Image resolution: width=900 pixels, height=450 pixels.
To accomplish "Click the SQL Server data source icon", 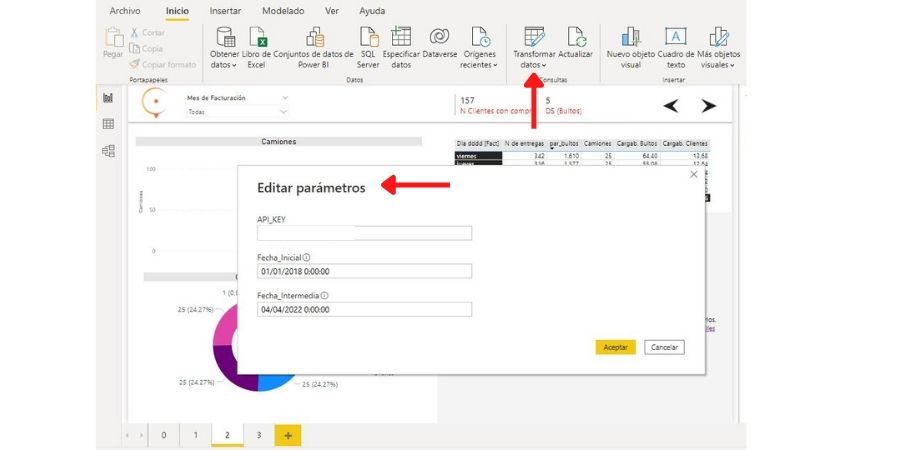I will coord(368,38).
